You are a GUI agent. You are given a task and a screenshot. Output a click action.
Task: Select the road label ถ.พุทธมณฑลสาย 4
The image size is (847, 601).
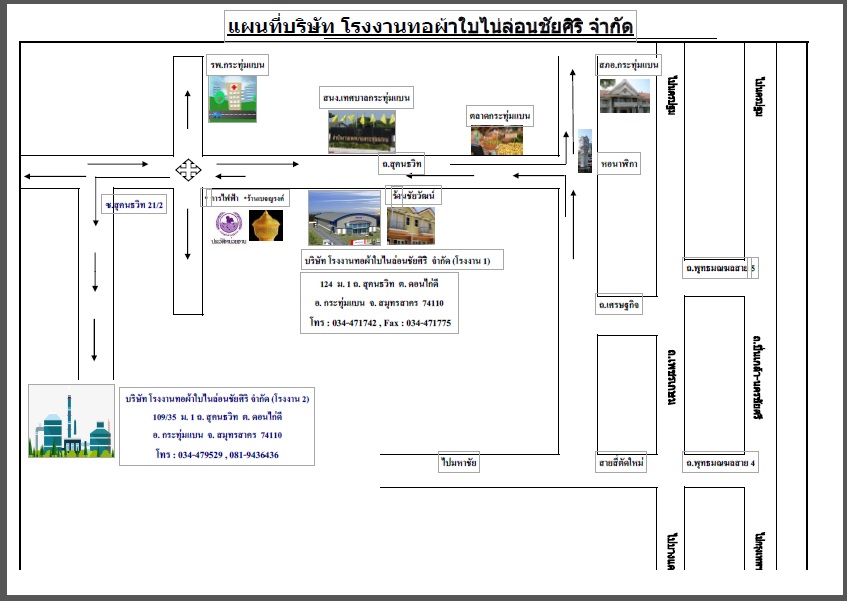pyautogui.click(x=721, y=463)
